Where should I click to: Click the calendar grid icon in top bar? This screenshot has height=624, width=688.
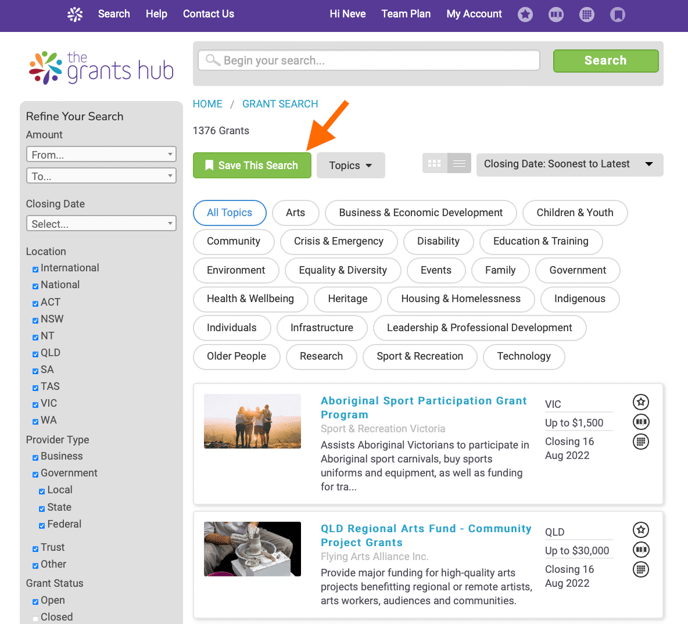(587, 14)
